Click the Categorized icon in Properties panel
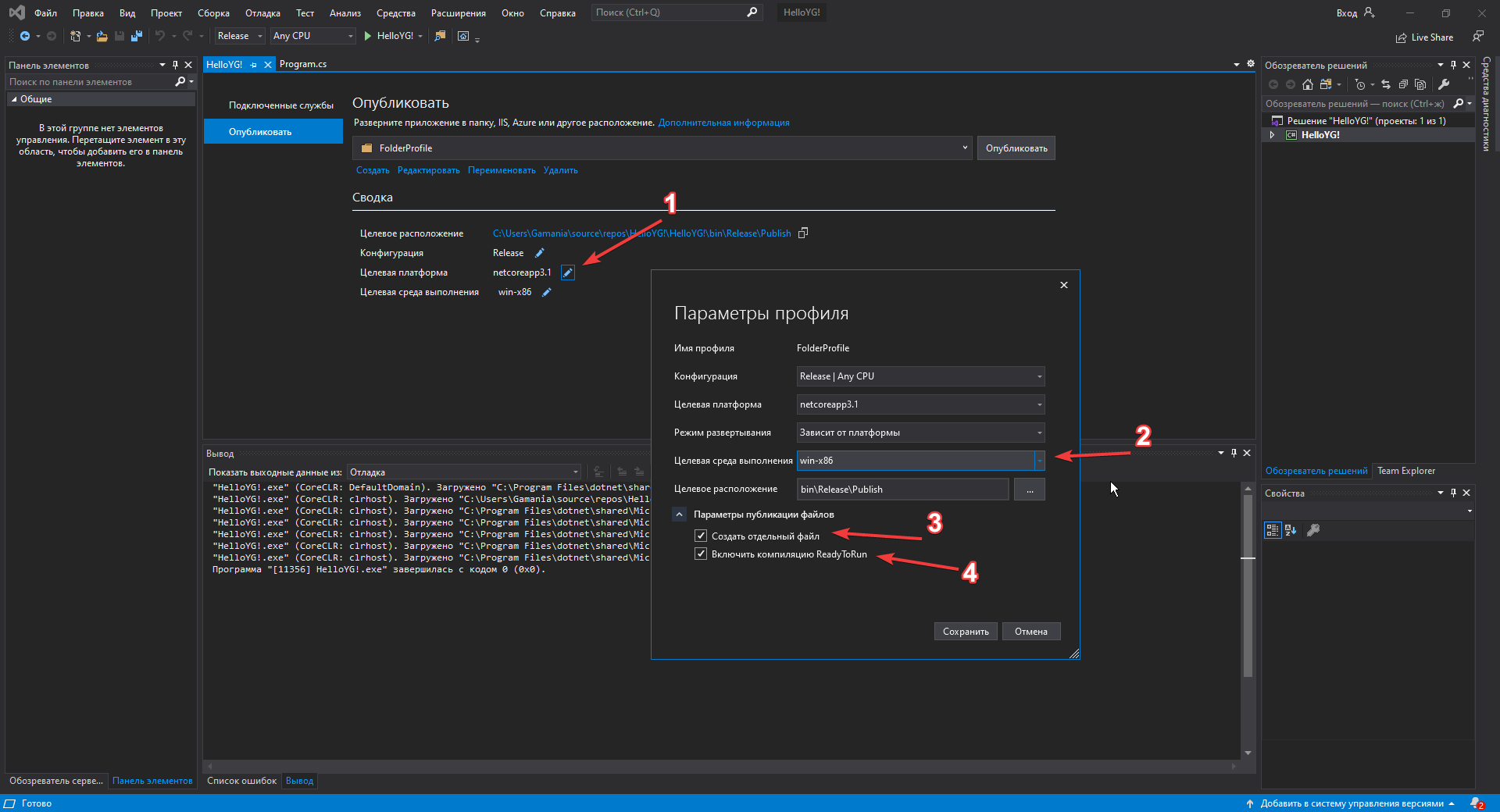1500x812 pixels. click(1273, 530)
